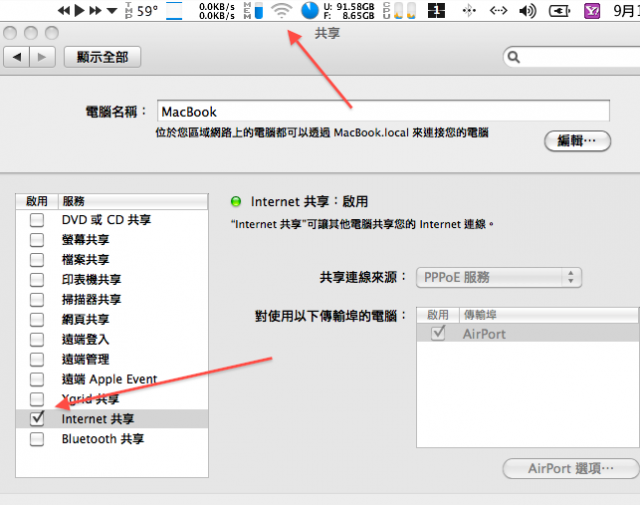Click the 傳輸埠 column header

[x=549, y=315]
